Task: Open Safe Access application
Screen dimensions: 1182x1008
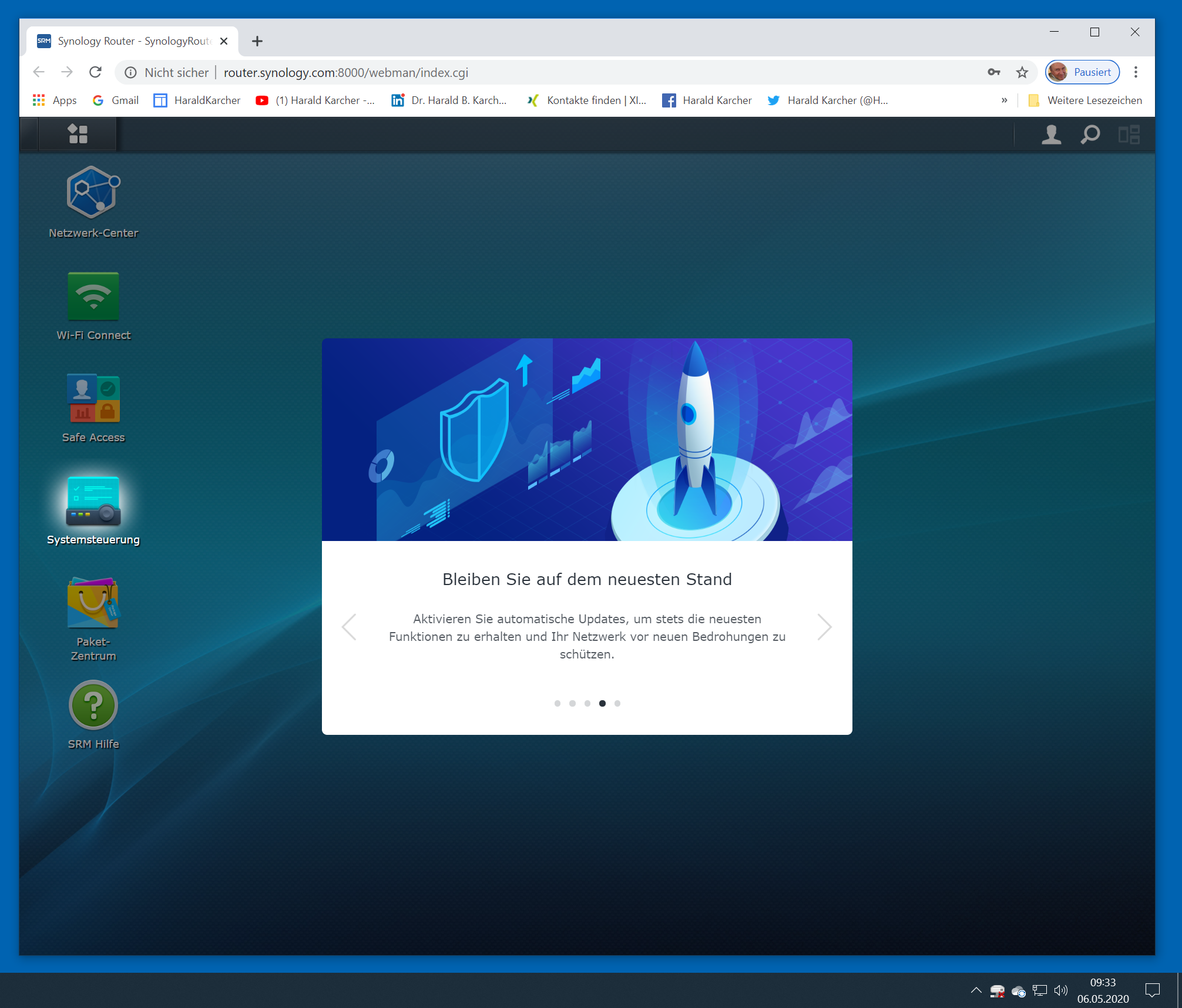Action: coord(93,398)
